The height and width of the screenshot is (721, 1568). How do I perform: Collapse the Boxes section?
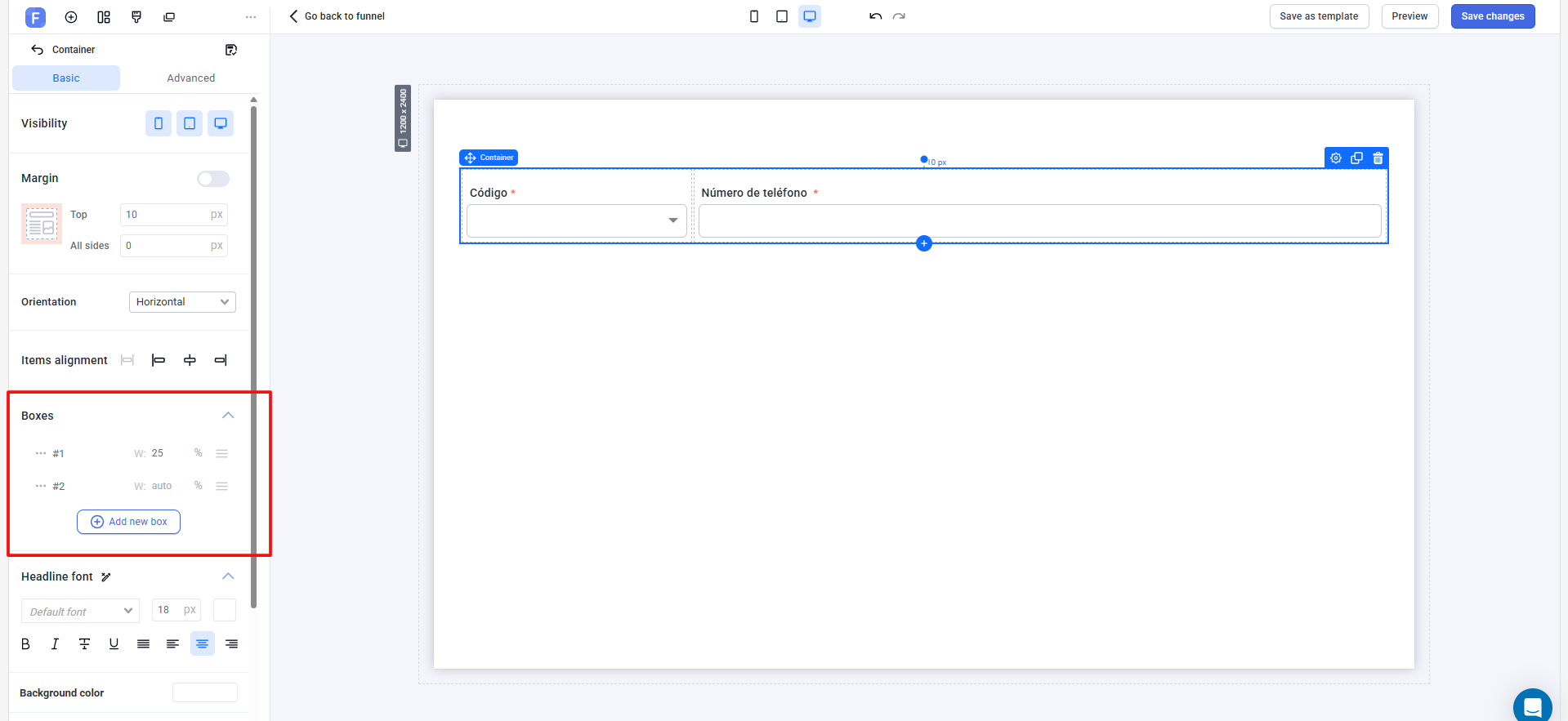pyautogui.click(x=228, y=416)
